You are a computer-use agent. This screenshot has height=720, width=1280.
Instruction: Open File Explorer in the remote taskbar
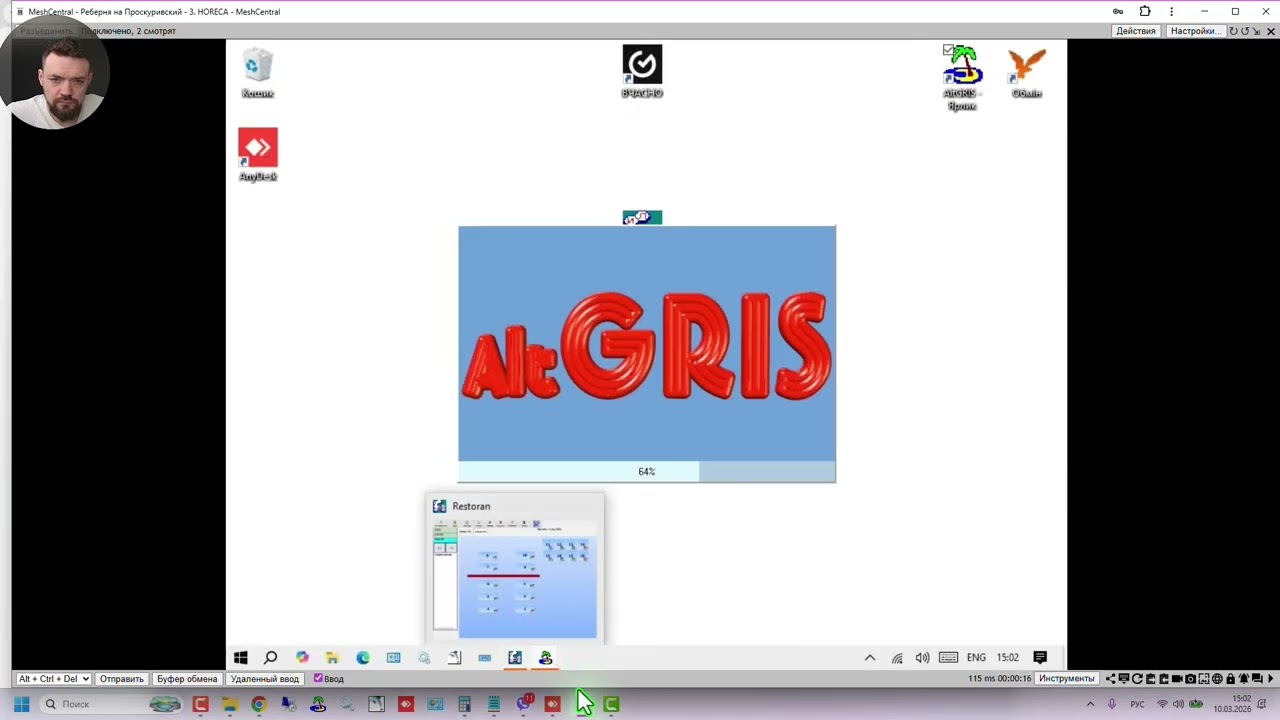coord(332,657)
